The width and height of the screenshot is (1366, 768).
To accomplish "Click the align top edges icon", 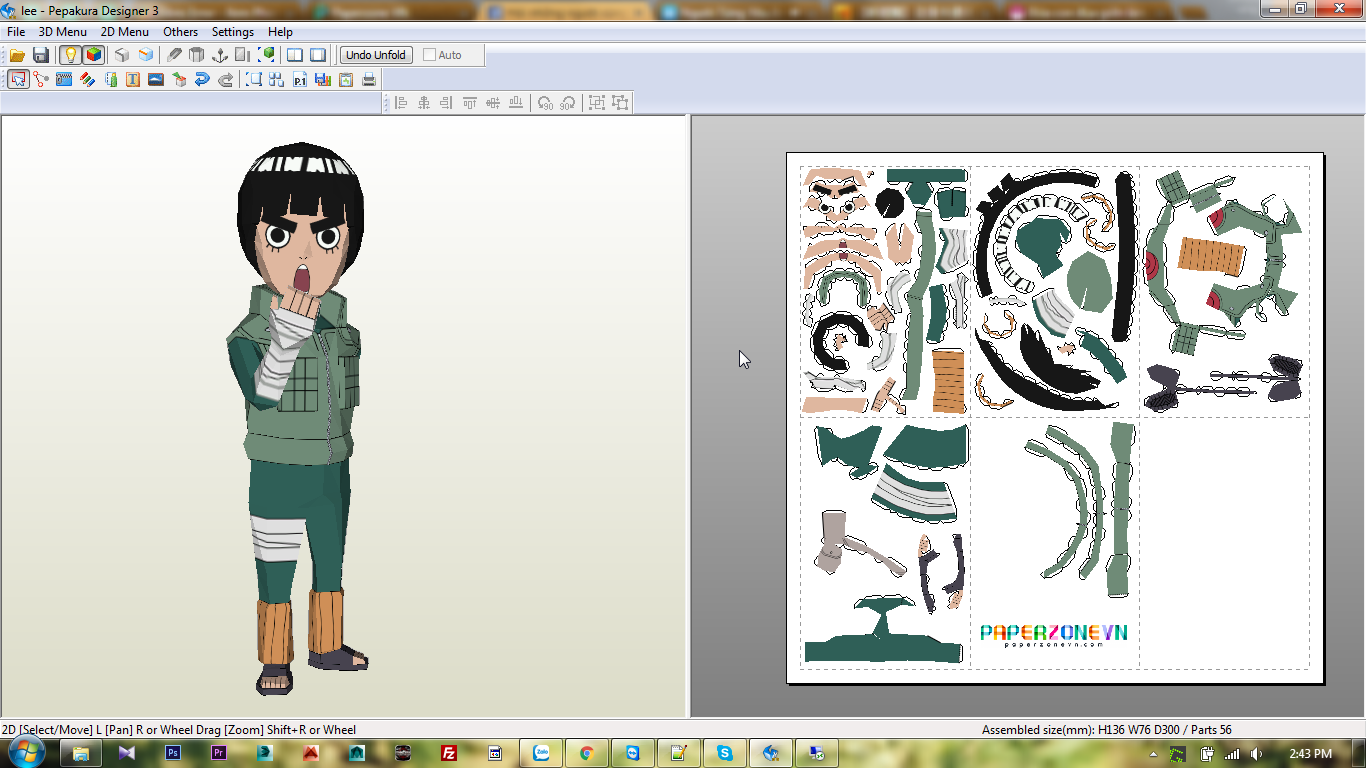I will pos(470,102).
